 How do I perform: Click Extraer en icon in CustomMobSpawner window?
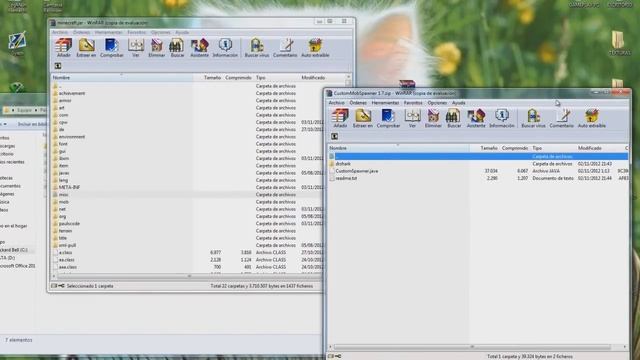(362, 118)
